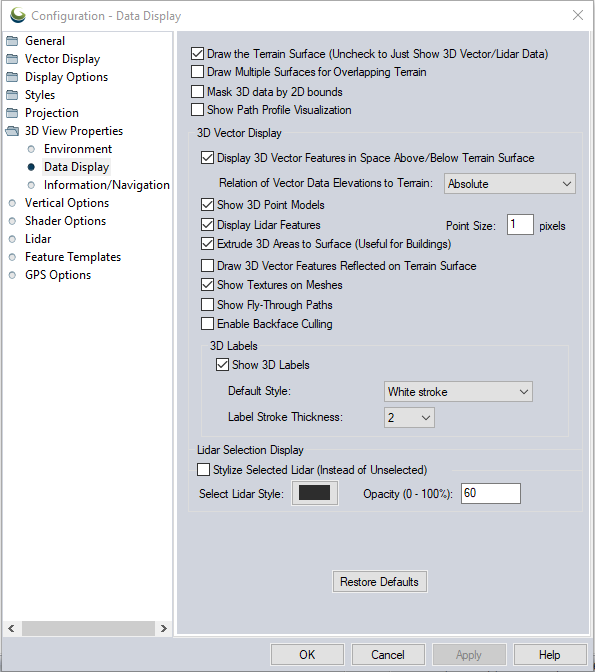Open the General folder icon
Screen dimensions: 595x672
12,41
